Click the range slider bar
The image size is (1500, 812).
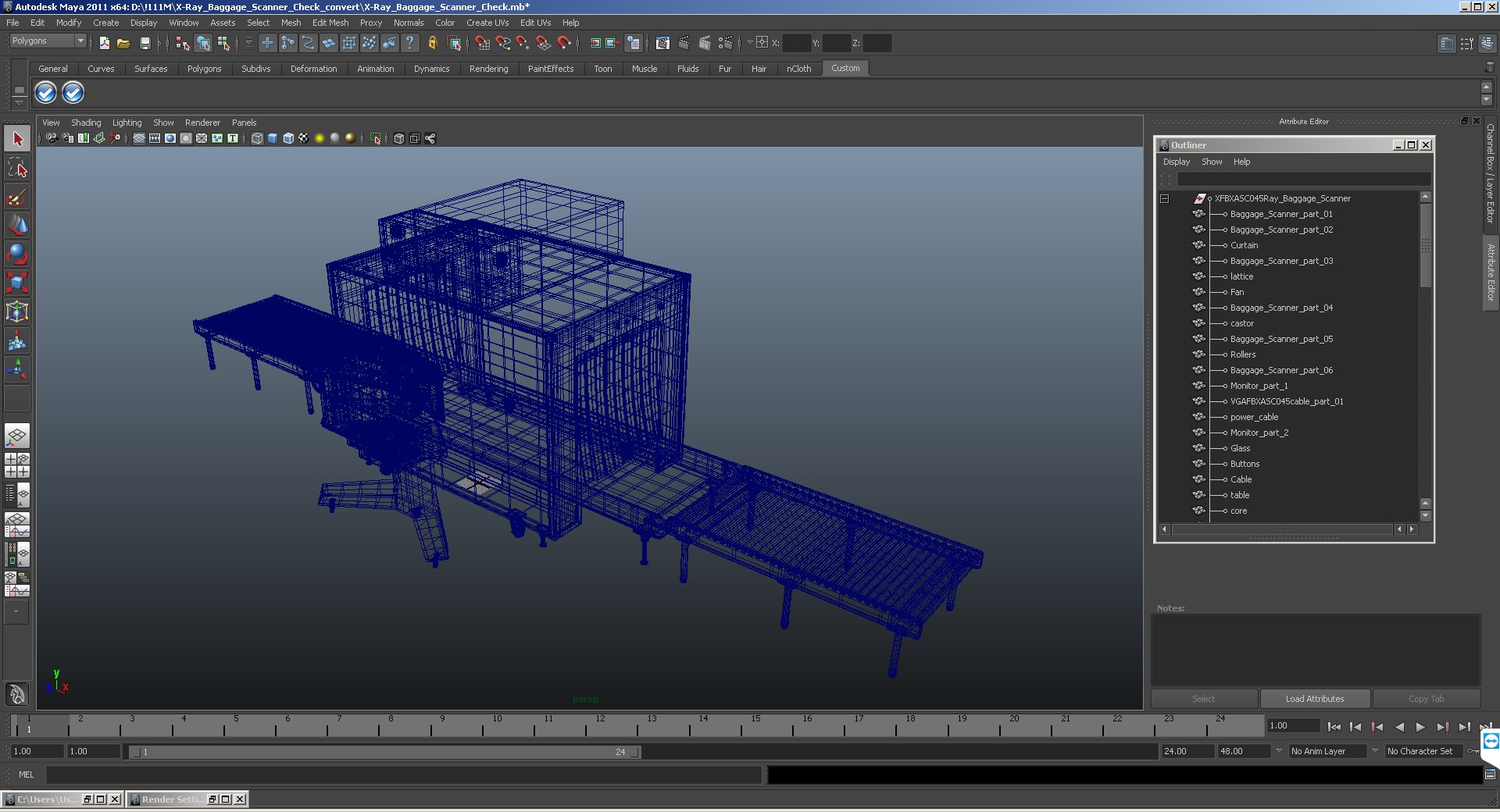coord(384,752)
